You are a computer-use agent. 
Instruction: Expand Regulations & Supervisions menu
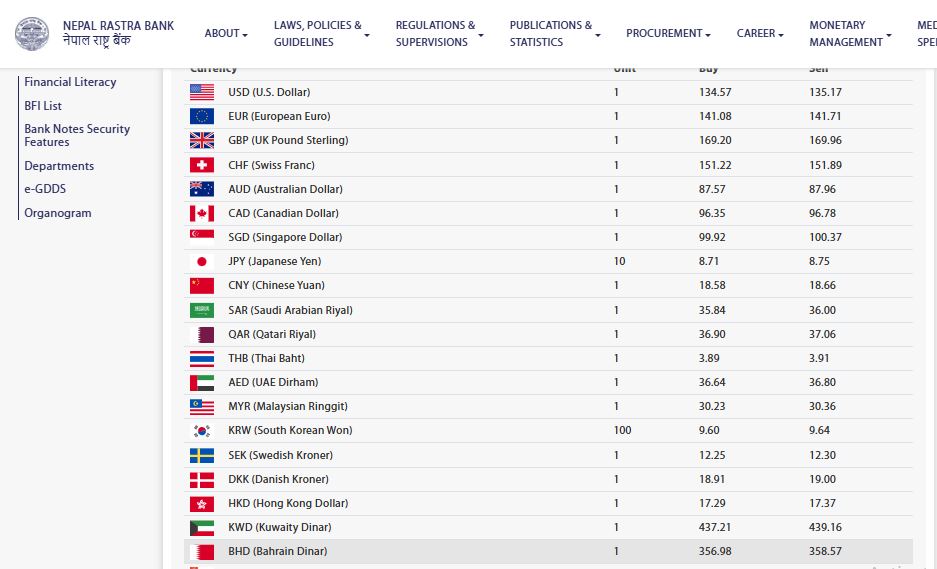[x=439, y=34]
